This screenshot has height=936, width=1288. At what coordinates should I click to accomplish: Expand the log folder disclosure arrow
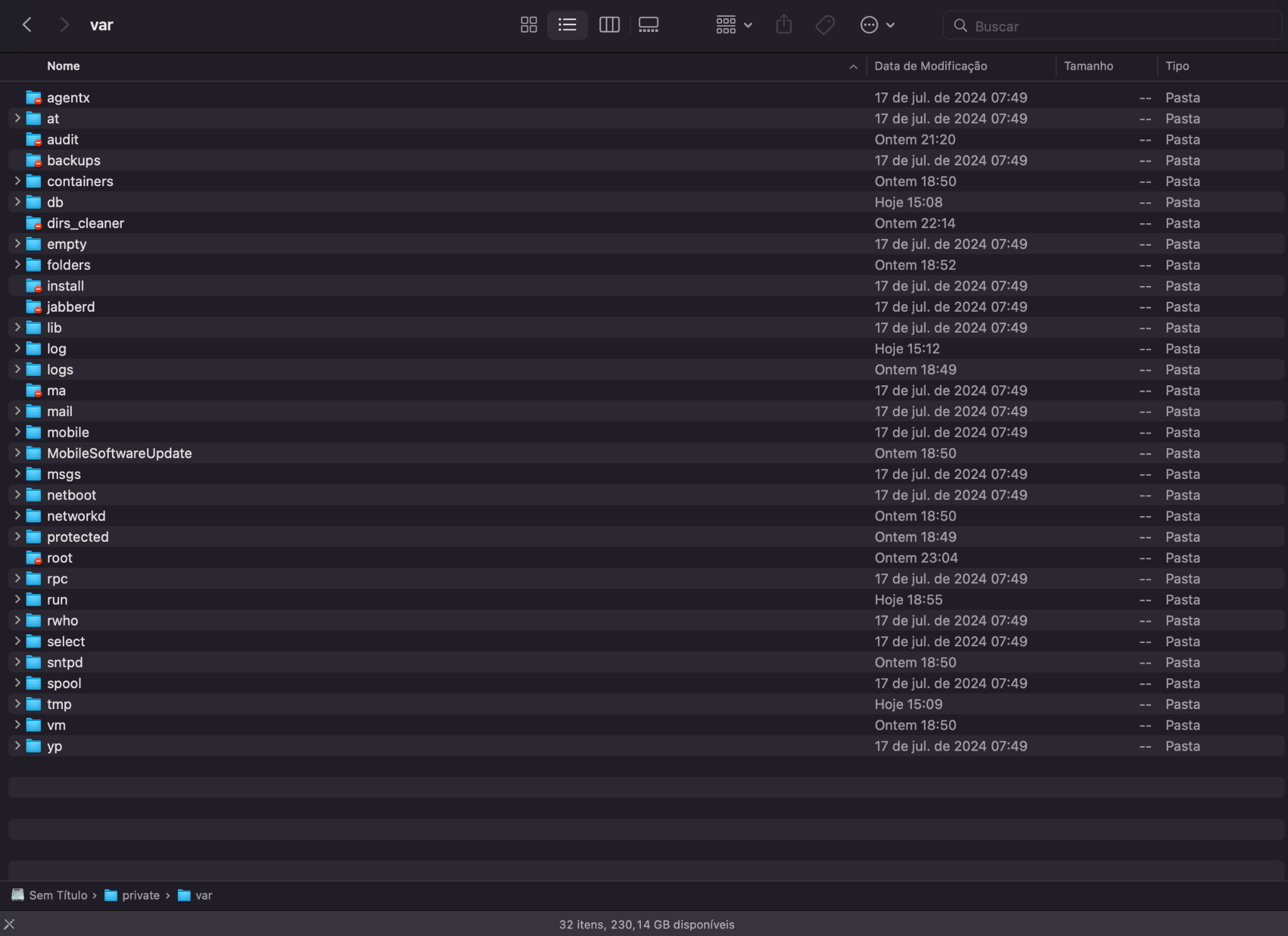18,348
